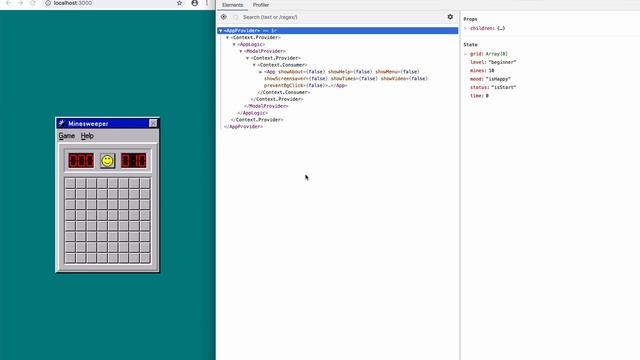Viewport: 640px width, 360px height.
Task: Reload the localhost page
Action: [x=33, y=3]
